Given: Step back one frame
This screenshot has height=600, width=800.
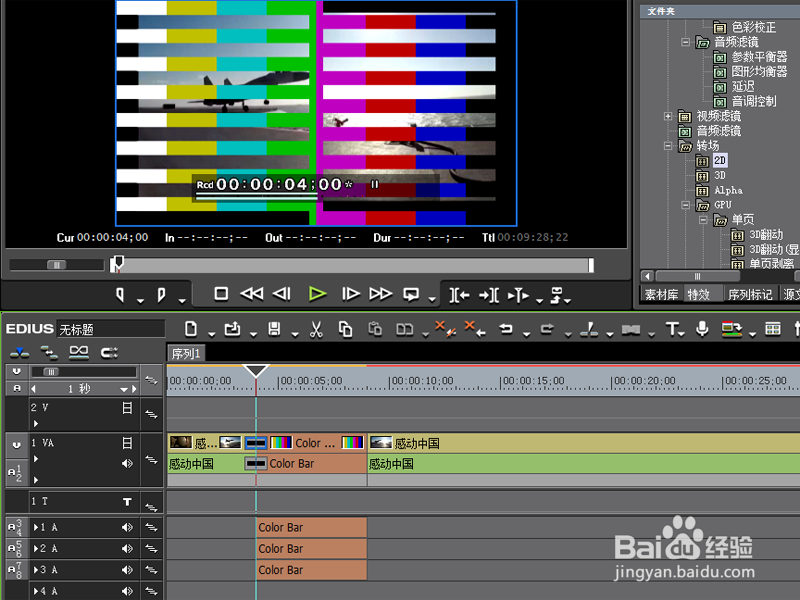Looking at the screenshot, I should pos(282,294).
